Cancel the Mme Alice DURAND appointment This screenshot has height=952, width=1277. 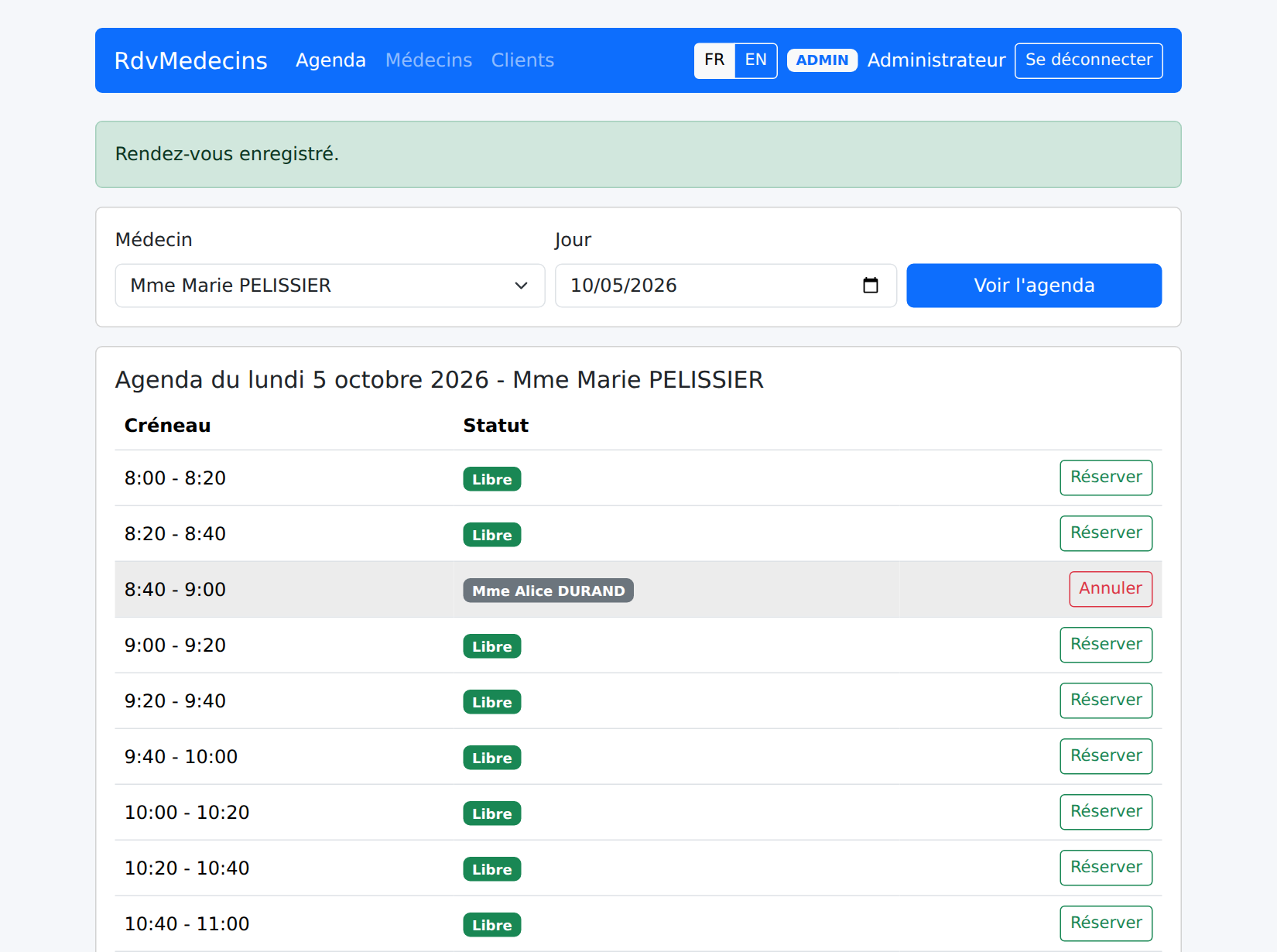1111,589
